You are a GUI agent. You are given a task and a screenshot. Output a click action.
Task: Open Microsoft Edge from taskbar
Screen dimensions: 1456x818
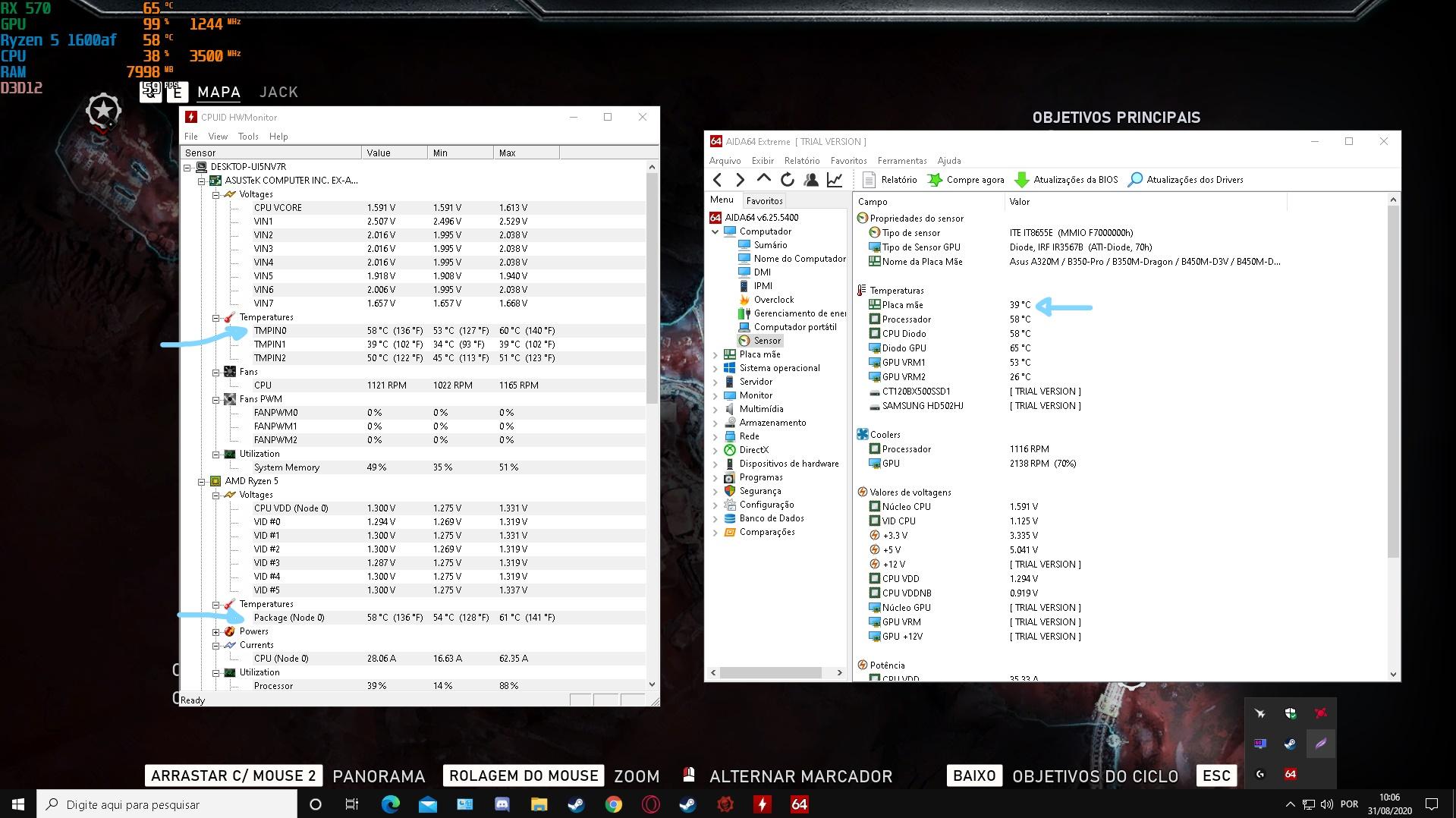390,804
